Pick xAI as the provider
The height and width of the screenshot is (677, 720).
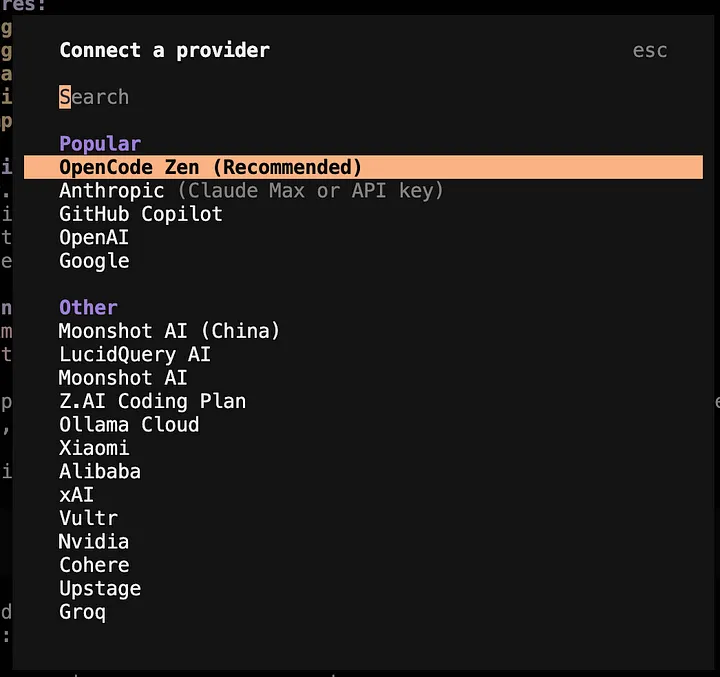[x=77, y=495]
